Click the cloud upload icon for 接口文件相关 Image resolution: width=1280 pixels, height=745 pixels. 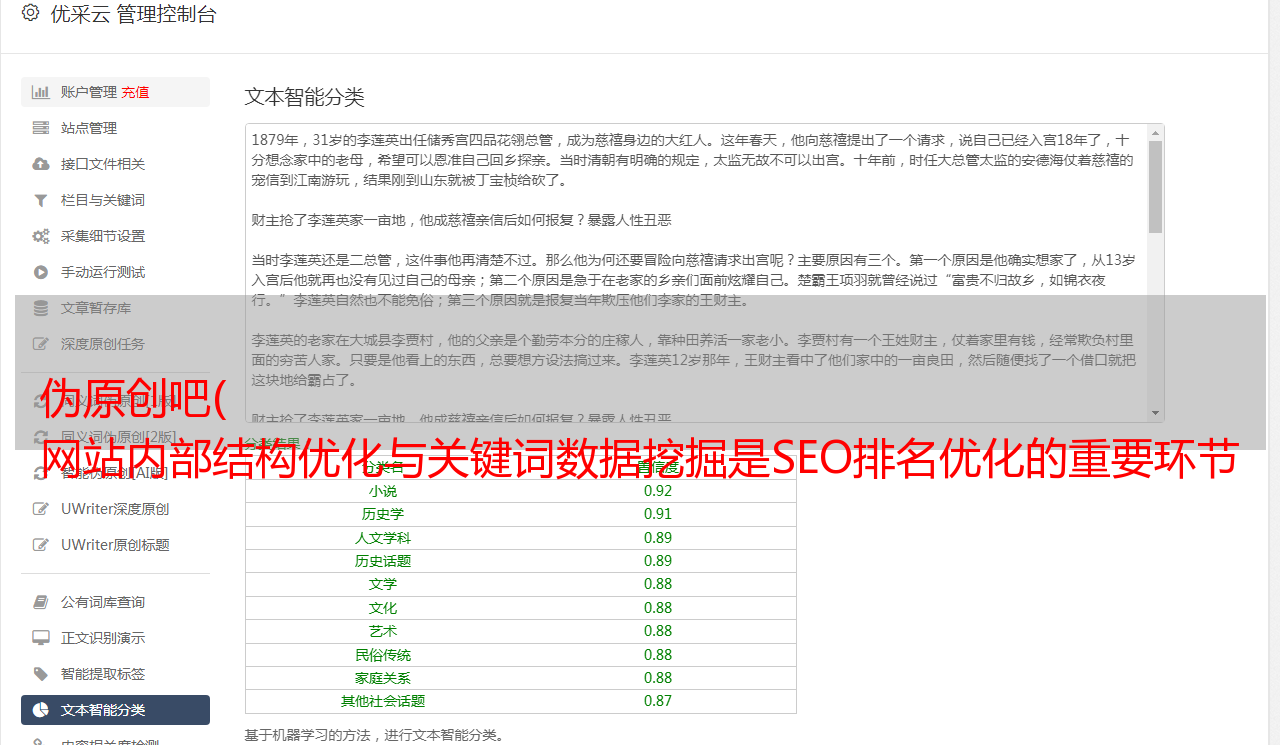click(x=41, y=164)
